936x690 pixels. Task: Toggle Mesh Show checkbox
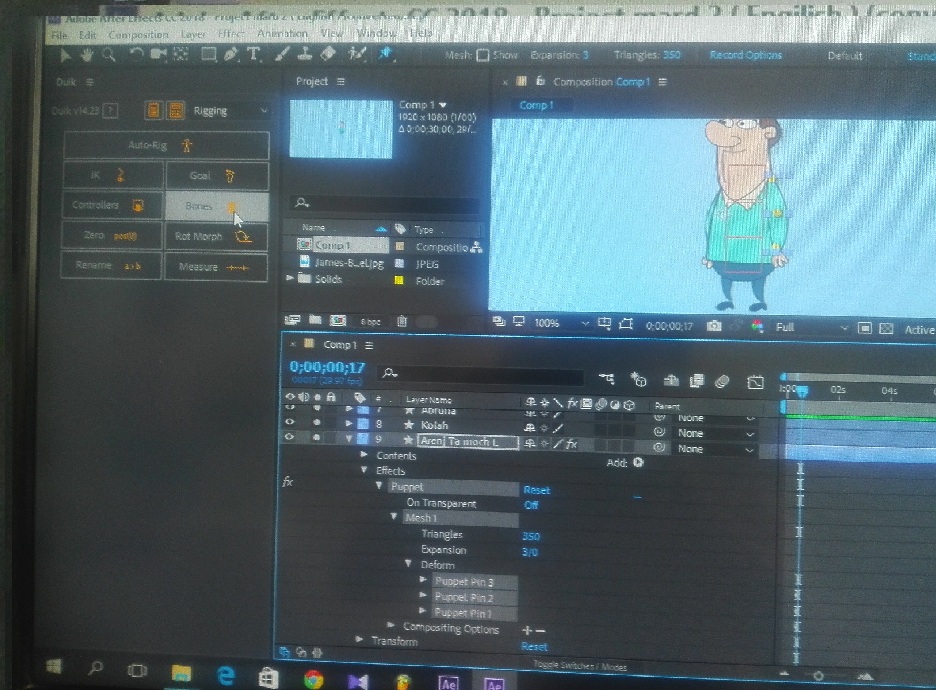point(483,55)
